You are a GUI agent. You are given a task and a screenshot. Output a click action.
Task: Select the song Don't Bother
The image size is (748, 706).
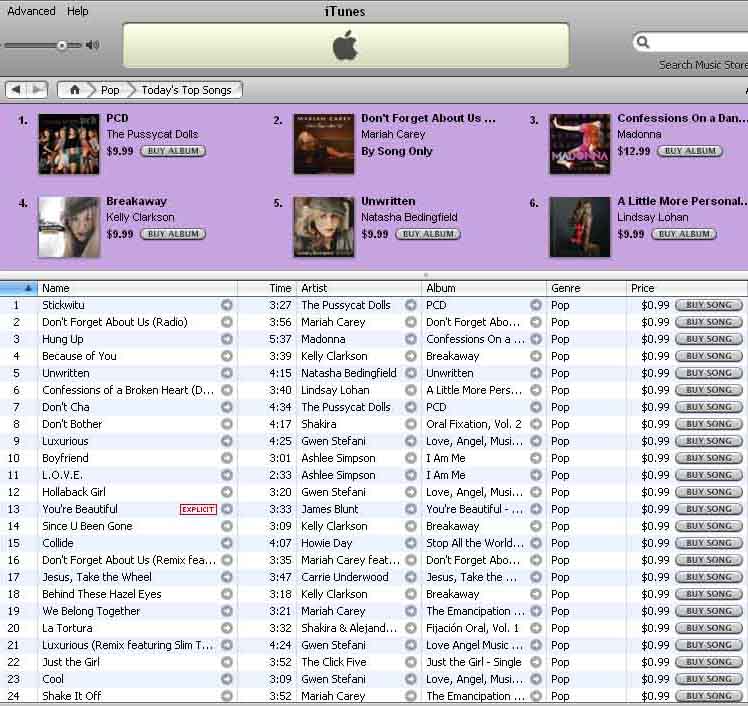[72, 424]
